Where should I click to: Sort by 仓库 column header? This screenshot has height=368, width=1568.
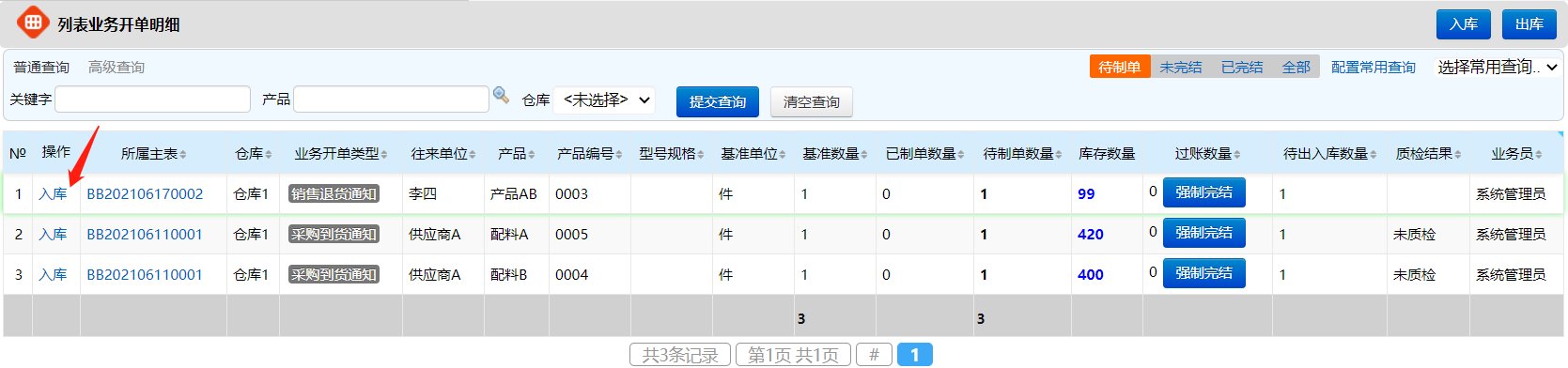point(253,153)
